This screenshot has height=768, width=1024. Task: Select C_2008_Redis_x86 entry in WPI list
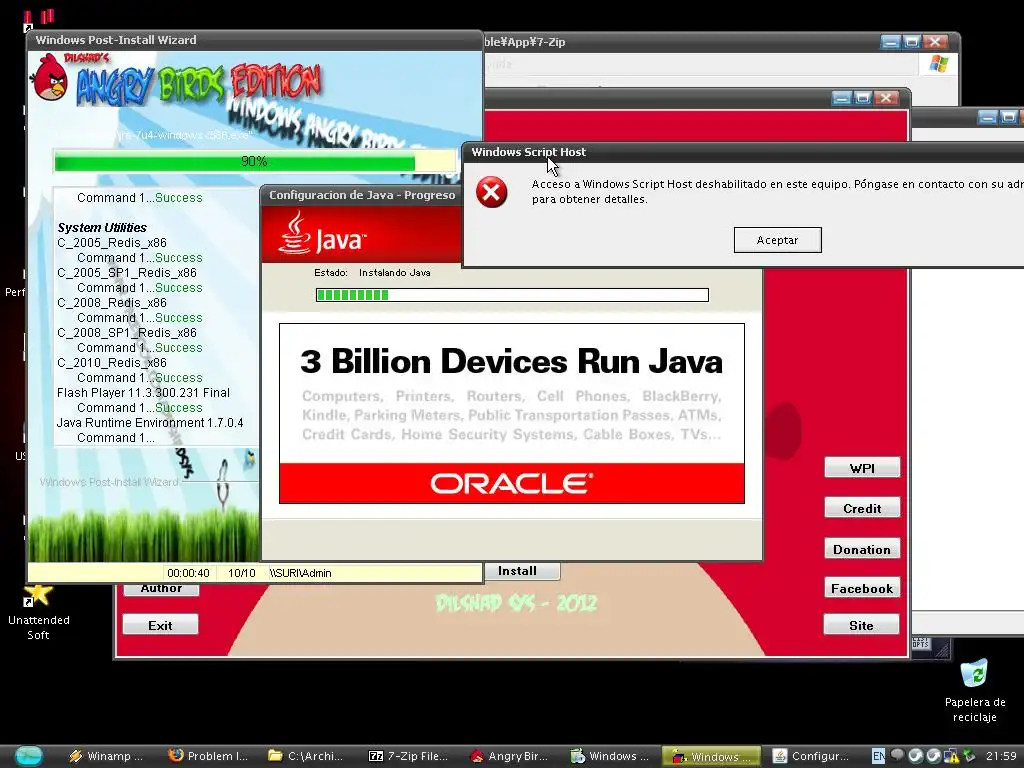point(112,302)
